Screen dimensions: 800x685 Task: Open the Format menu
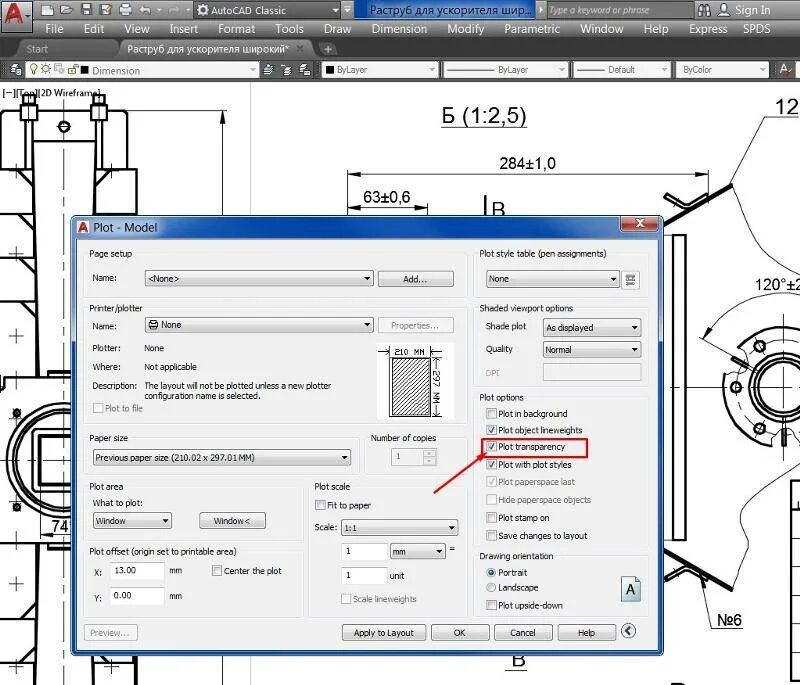click(x=236, y=29)
